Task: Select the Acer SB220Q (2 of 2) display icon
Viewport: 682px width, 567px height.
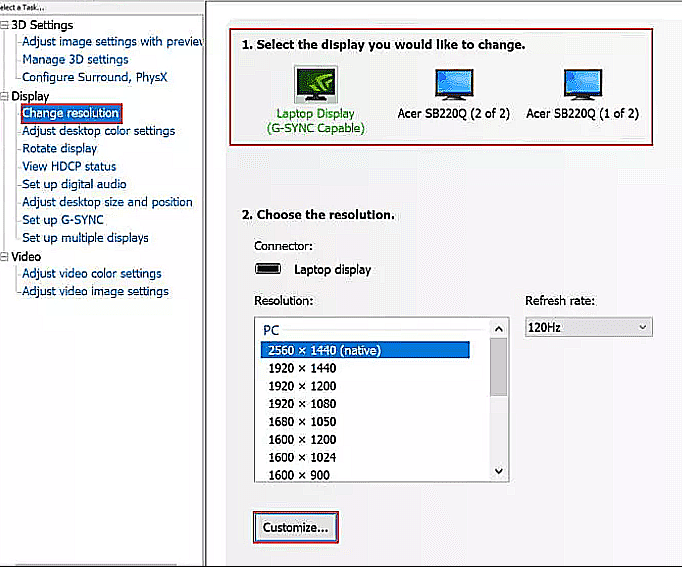Action: click(454, 84)
